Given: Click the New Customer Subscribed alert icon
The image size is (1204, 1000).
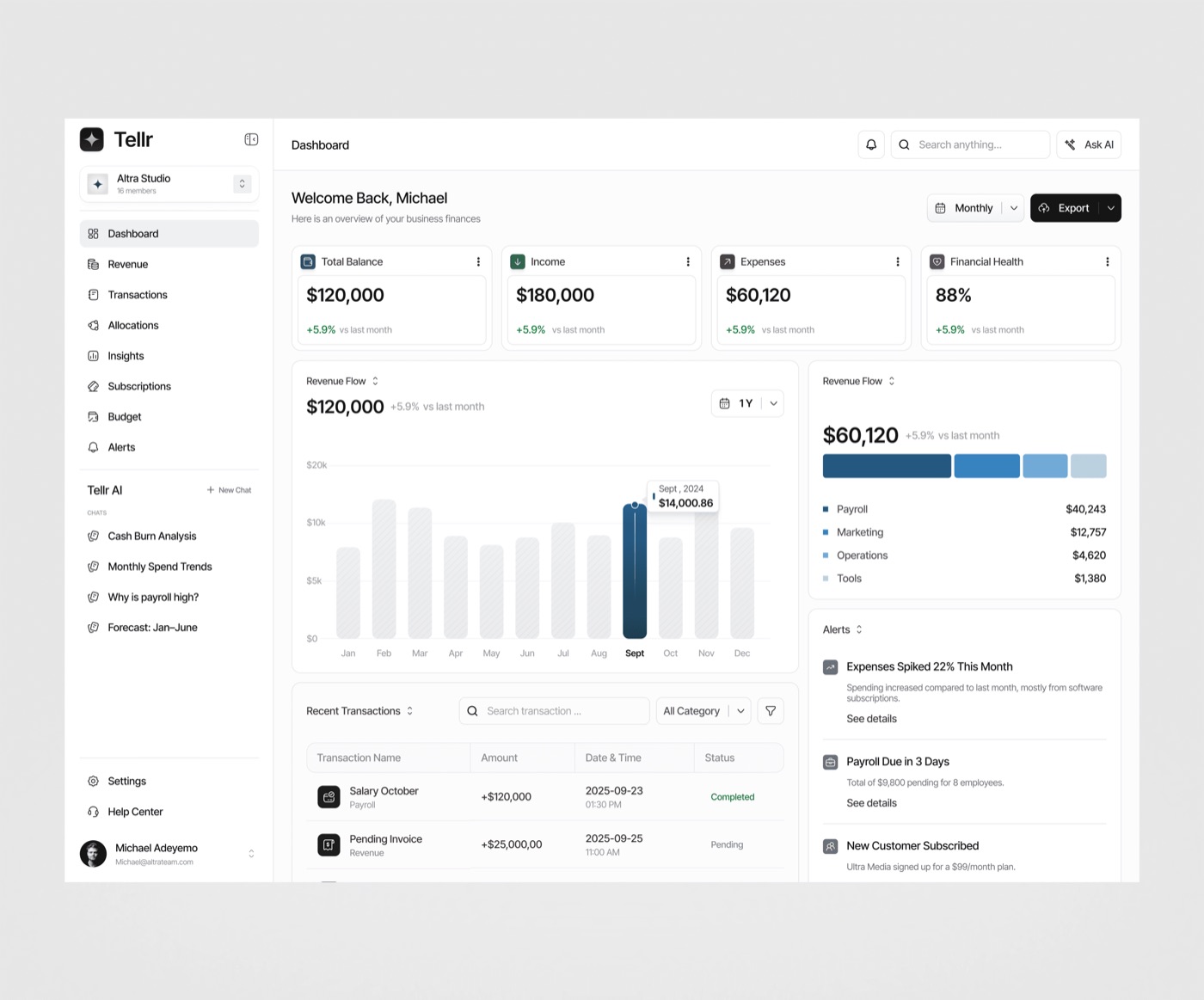Looking at the screenshot, I should 831,846.
